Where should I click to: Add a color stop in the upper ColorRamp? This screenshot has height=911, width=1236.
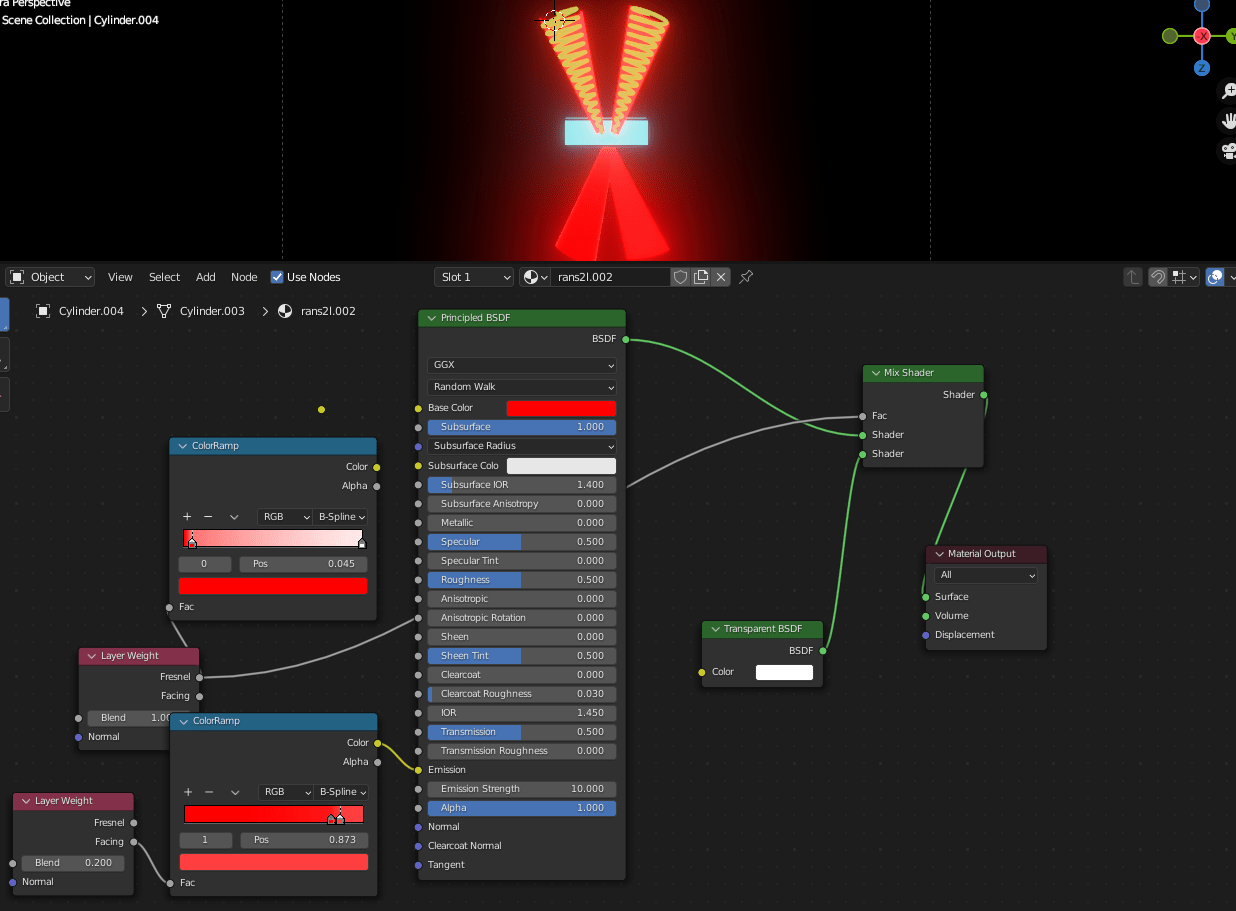pyautogui.click(x=188, y=517)
